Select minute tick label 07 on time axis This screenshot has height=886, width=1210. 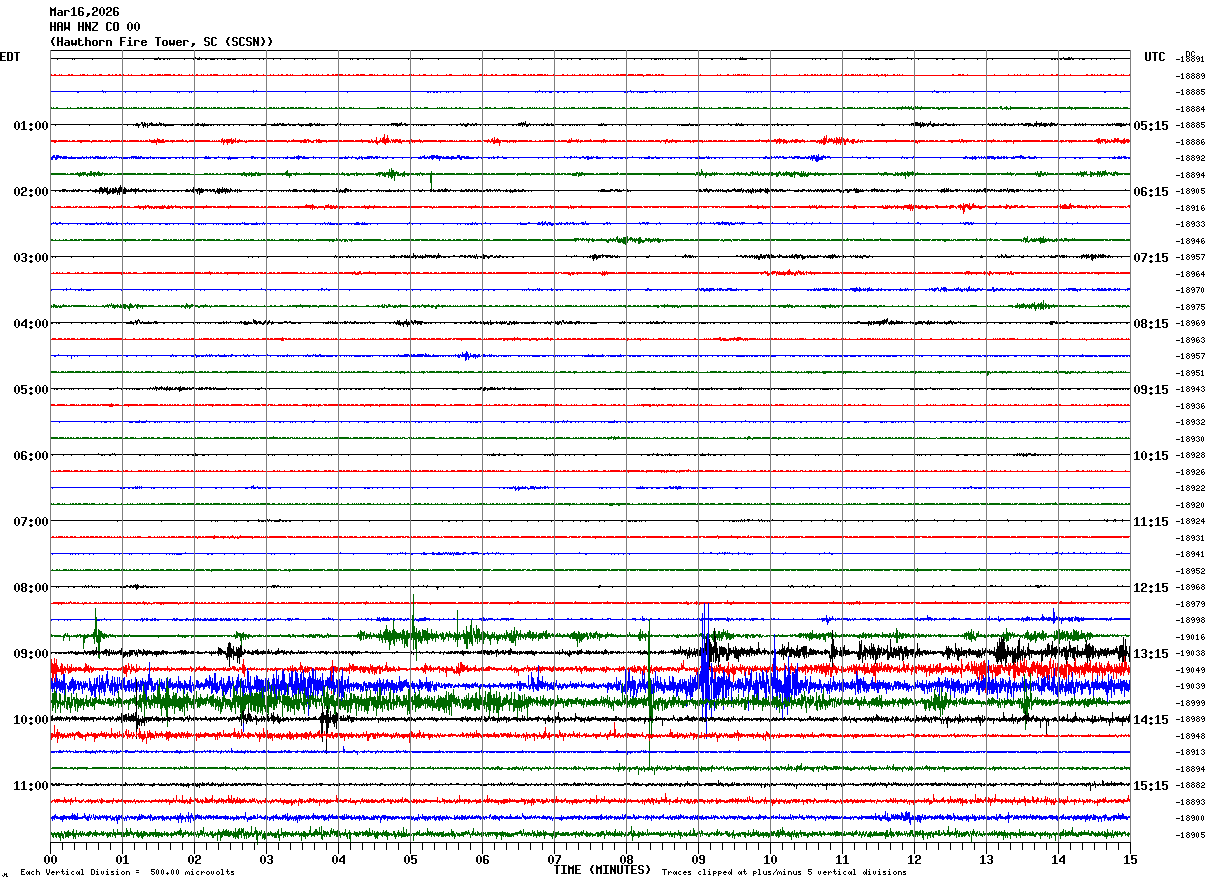pos(554,859)
